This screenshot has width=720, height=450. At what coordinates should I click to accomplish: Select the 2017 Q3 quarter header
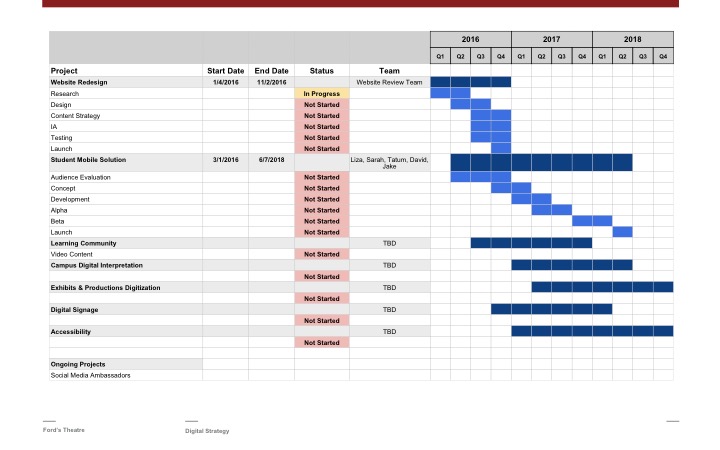pos(562,56)
